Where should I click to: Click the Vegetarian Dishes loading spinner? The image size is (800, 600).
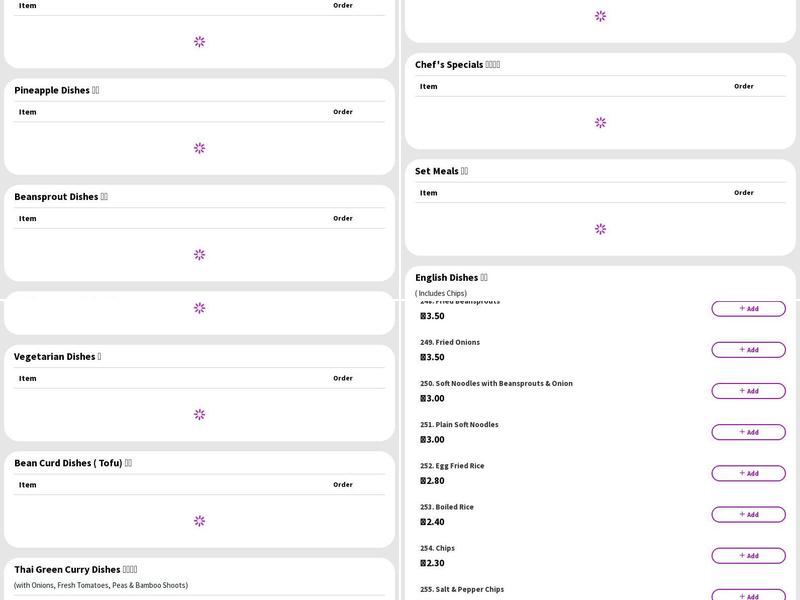pyautogui.click(x=199, y=414)
